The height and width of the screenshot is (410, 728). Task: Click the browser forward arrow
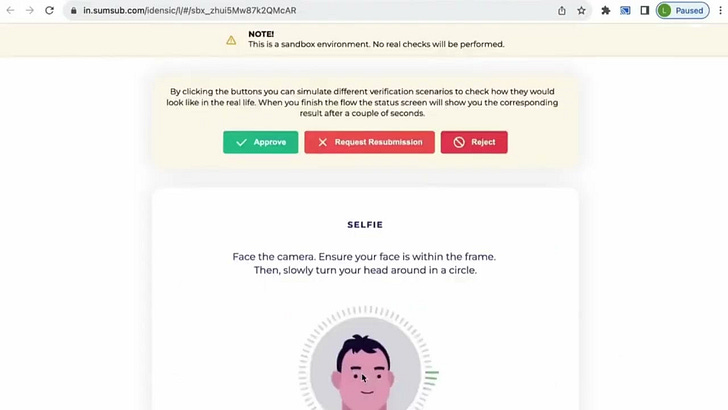tap(30, 10)
